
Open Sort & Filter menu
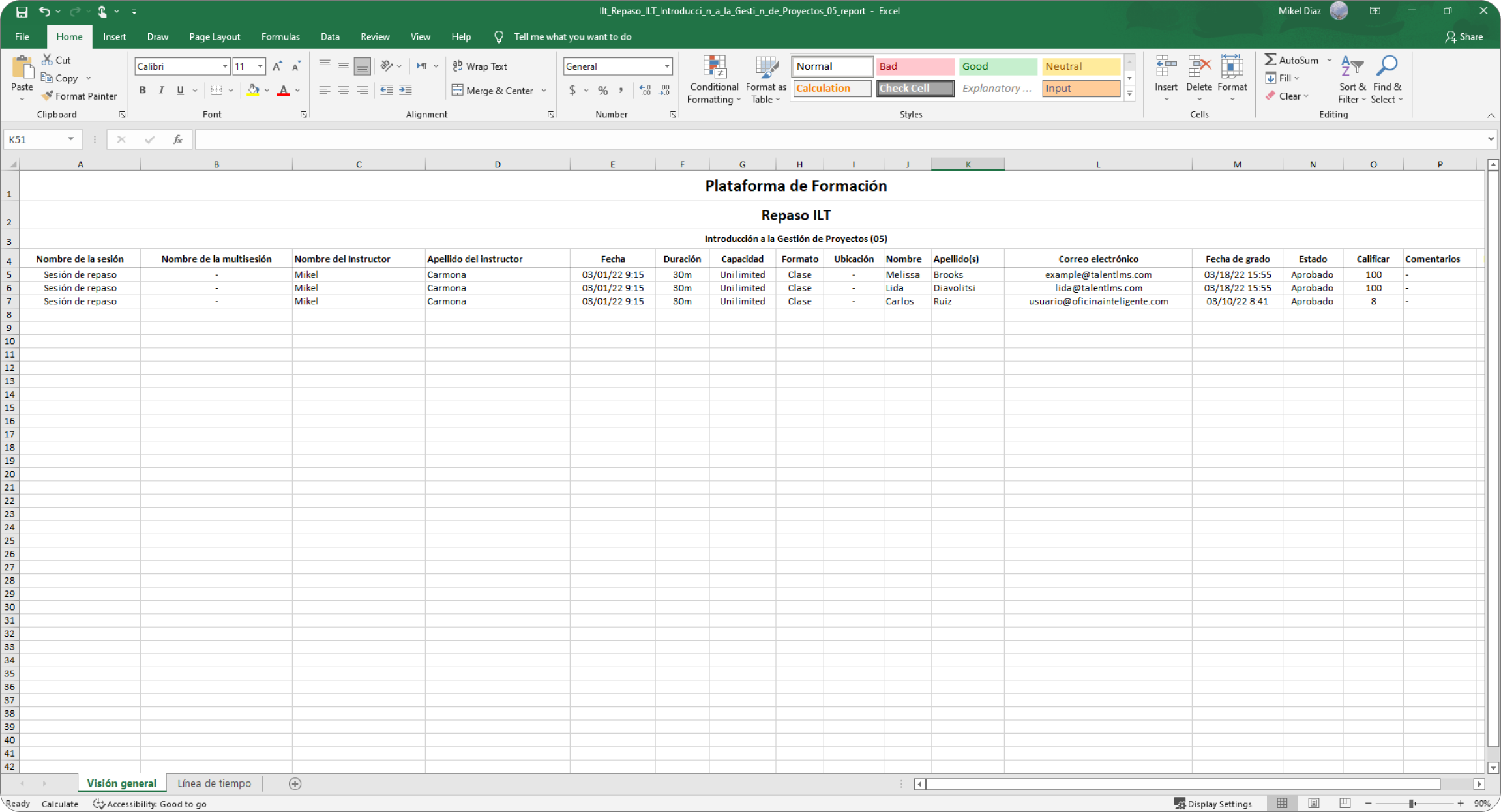1352,80
